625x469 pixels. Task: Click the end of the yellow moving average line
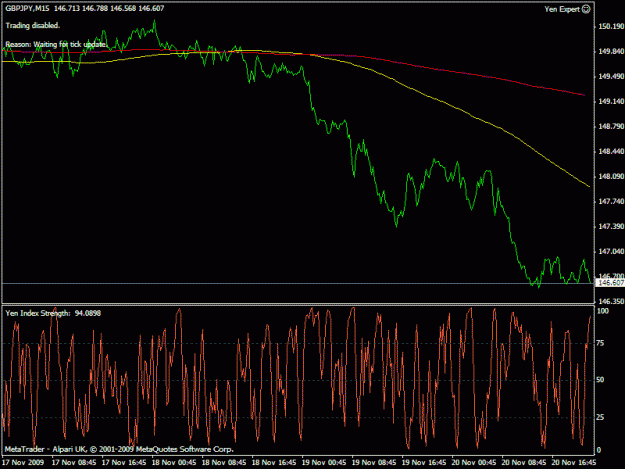[589, 186]
